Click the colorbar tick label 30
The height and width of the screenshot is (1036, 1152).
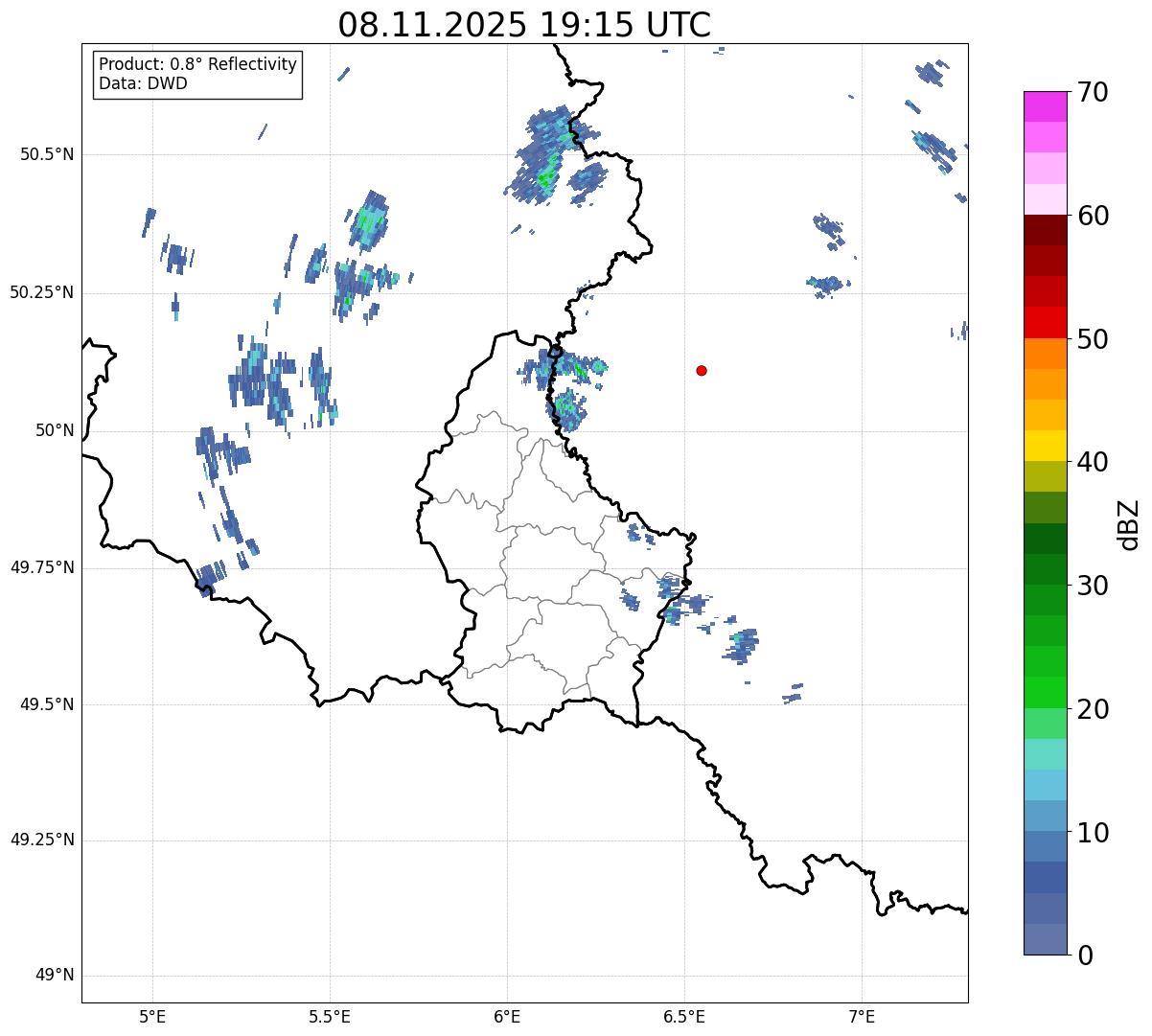tap(1092, 587)
